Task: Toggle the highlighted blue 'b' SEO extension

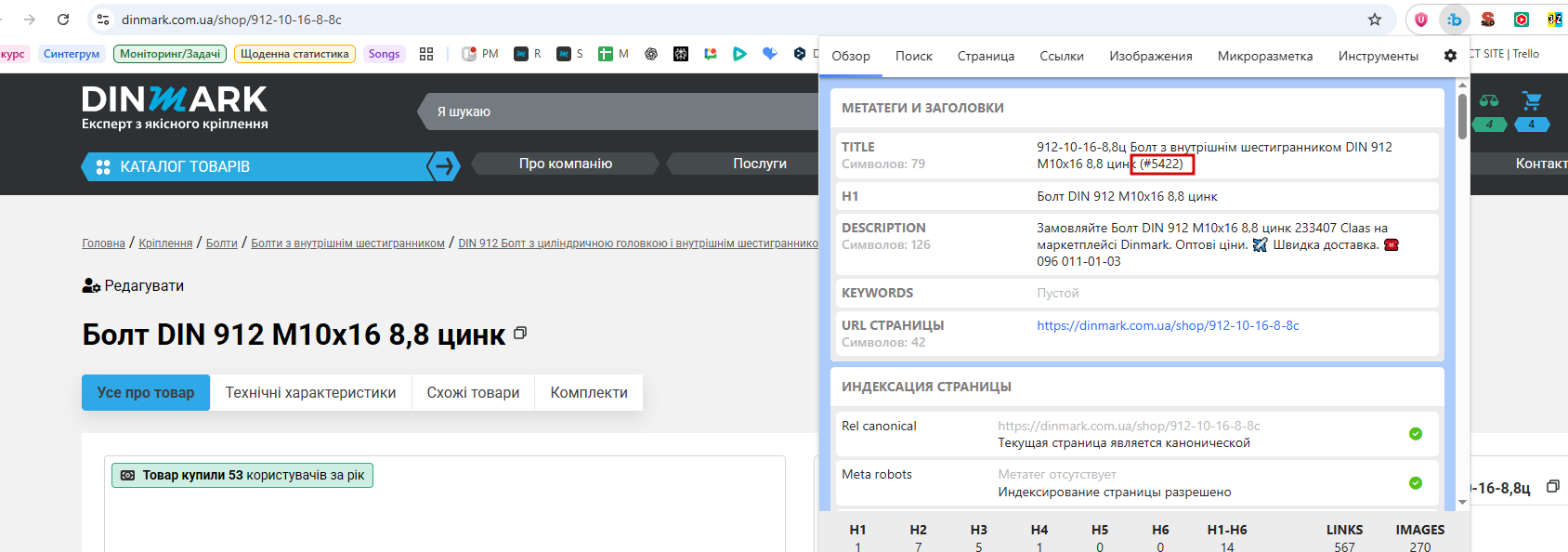Action: [x=1455, y=20]
